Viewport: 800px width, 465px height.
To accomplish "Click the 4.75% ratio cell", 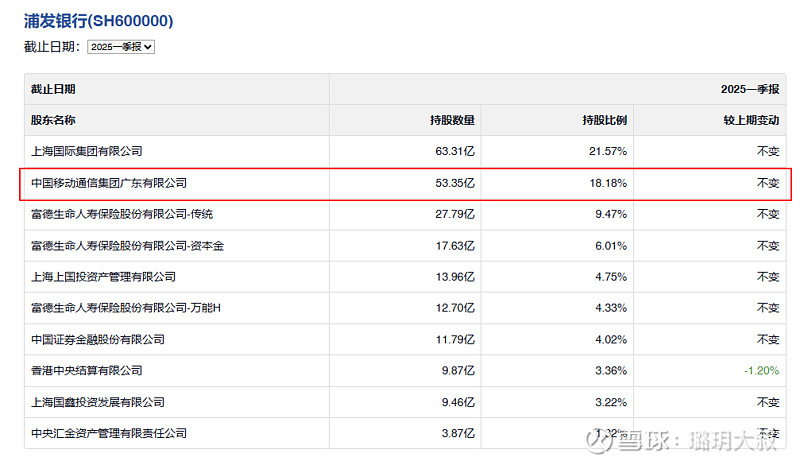I will (x=611, y=277).
